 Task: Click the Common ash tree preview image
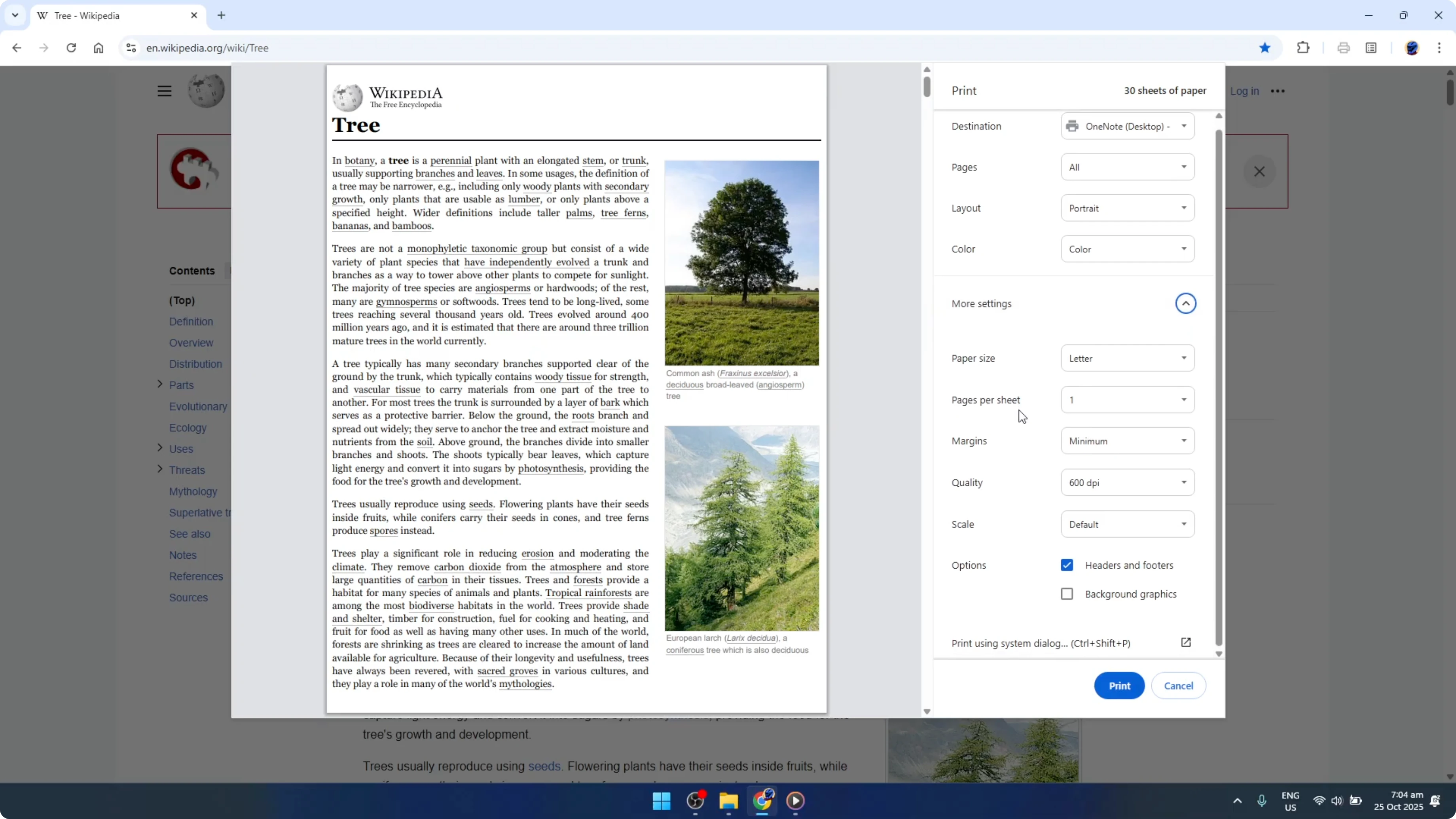tap(741, 264)
